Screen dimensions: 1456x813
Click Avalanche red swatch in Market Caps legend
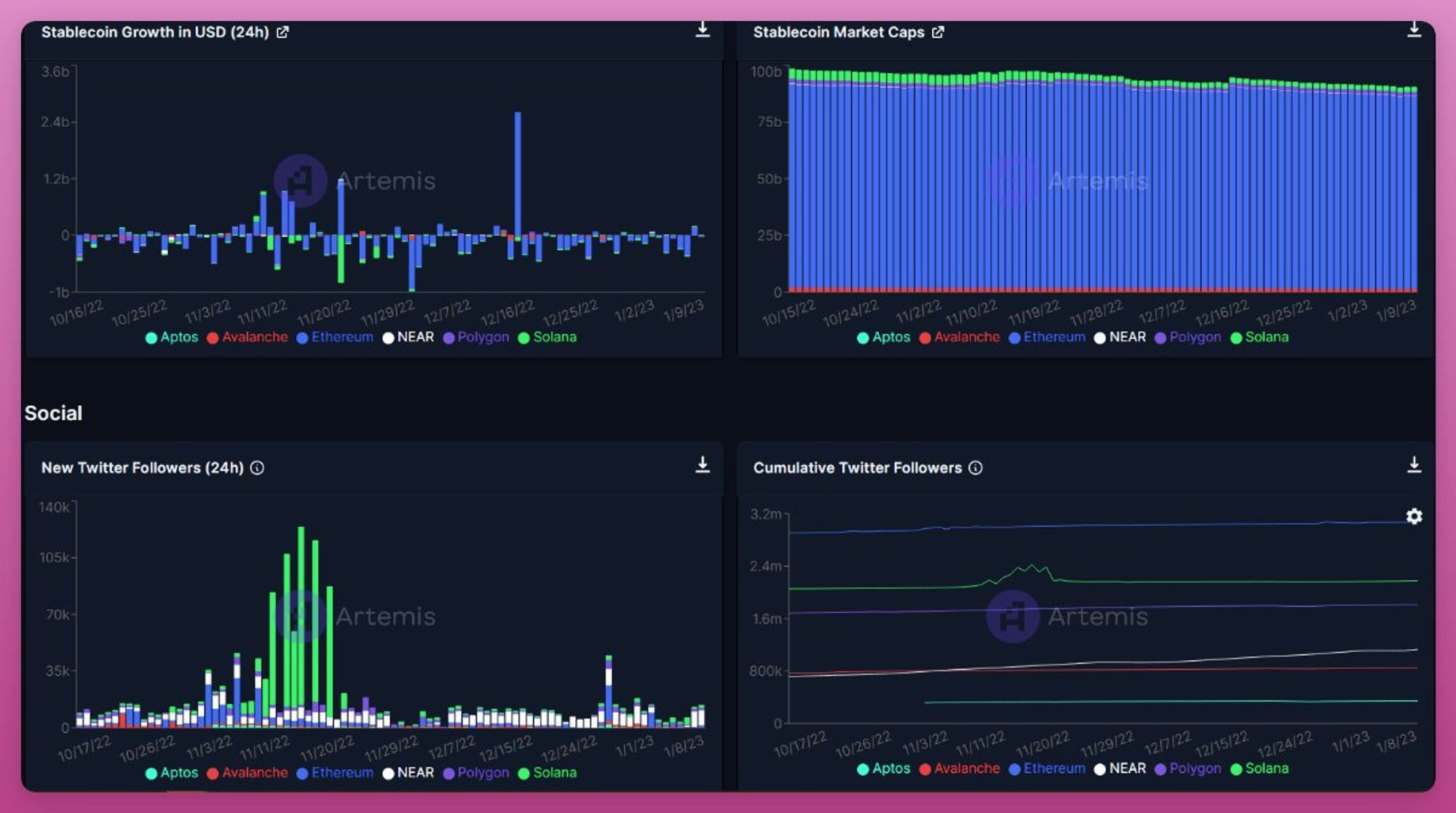(925, 338)
